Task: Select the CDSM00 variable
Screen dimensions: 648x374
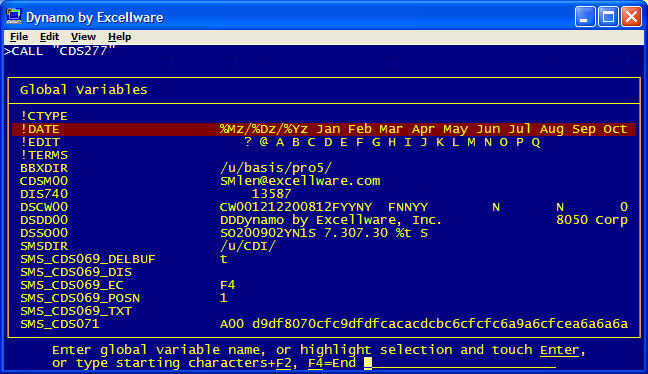Action: pos(44,181)
